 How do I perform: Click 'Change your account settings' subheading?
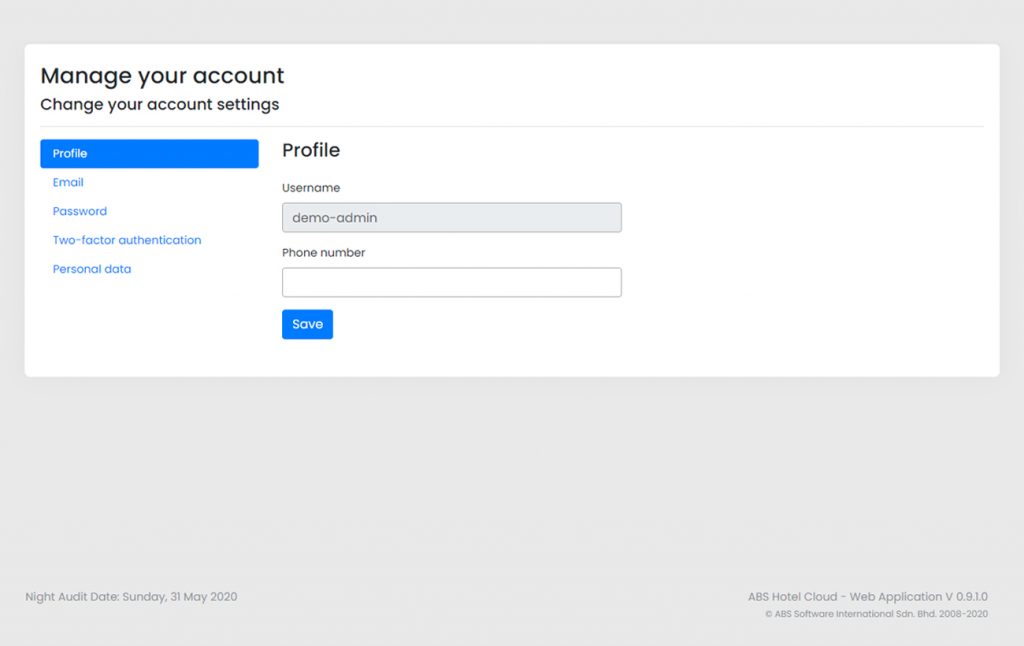point(160,104)
